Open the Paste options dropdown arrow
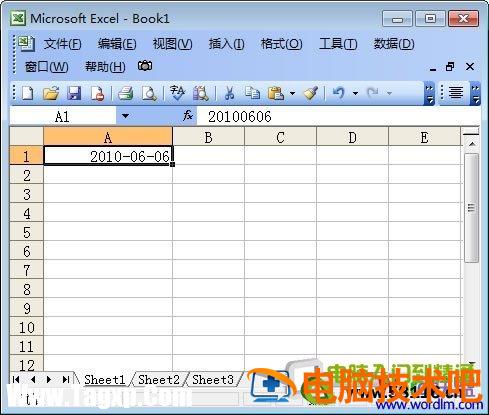This screenshot has width=489, height=415. pyautogui.click(x=292, y=93)
